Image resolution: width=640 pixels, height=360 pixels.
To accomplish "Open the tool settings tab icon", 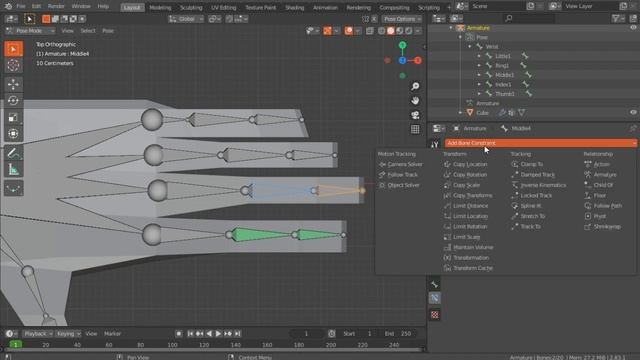I will point(435,144).
